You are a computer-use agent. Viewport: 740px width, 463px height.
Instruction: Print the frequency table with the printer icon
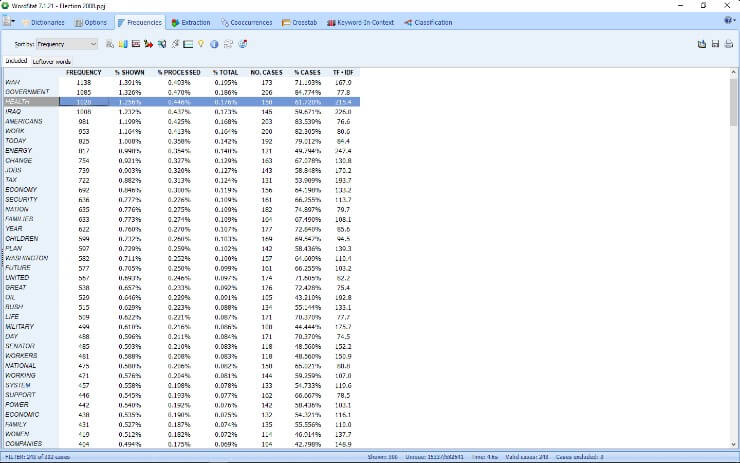tap(729, 44)
